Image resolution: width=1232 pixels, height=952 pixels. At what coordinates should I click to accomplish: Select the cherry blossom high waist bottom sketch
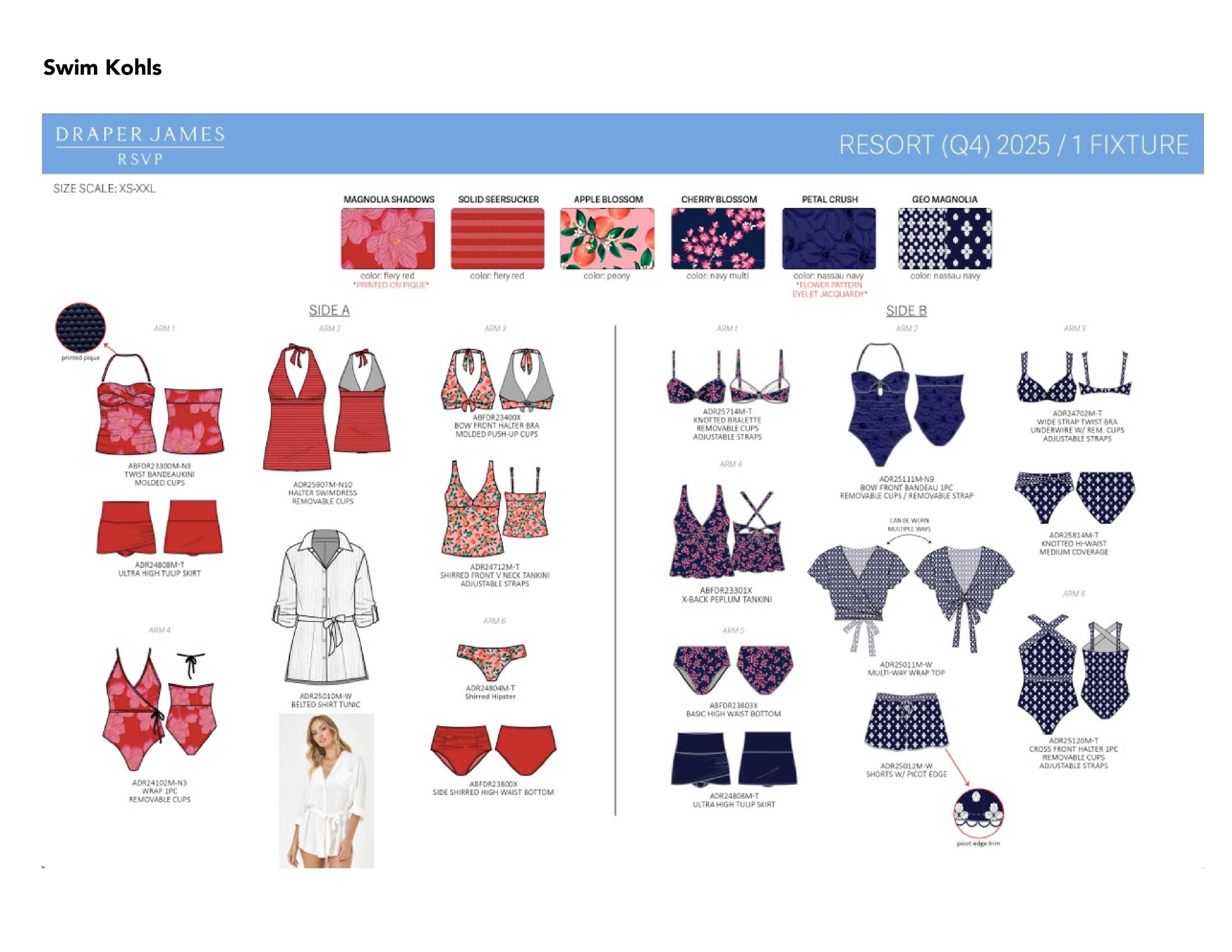pos(733,670)
